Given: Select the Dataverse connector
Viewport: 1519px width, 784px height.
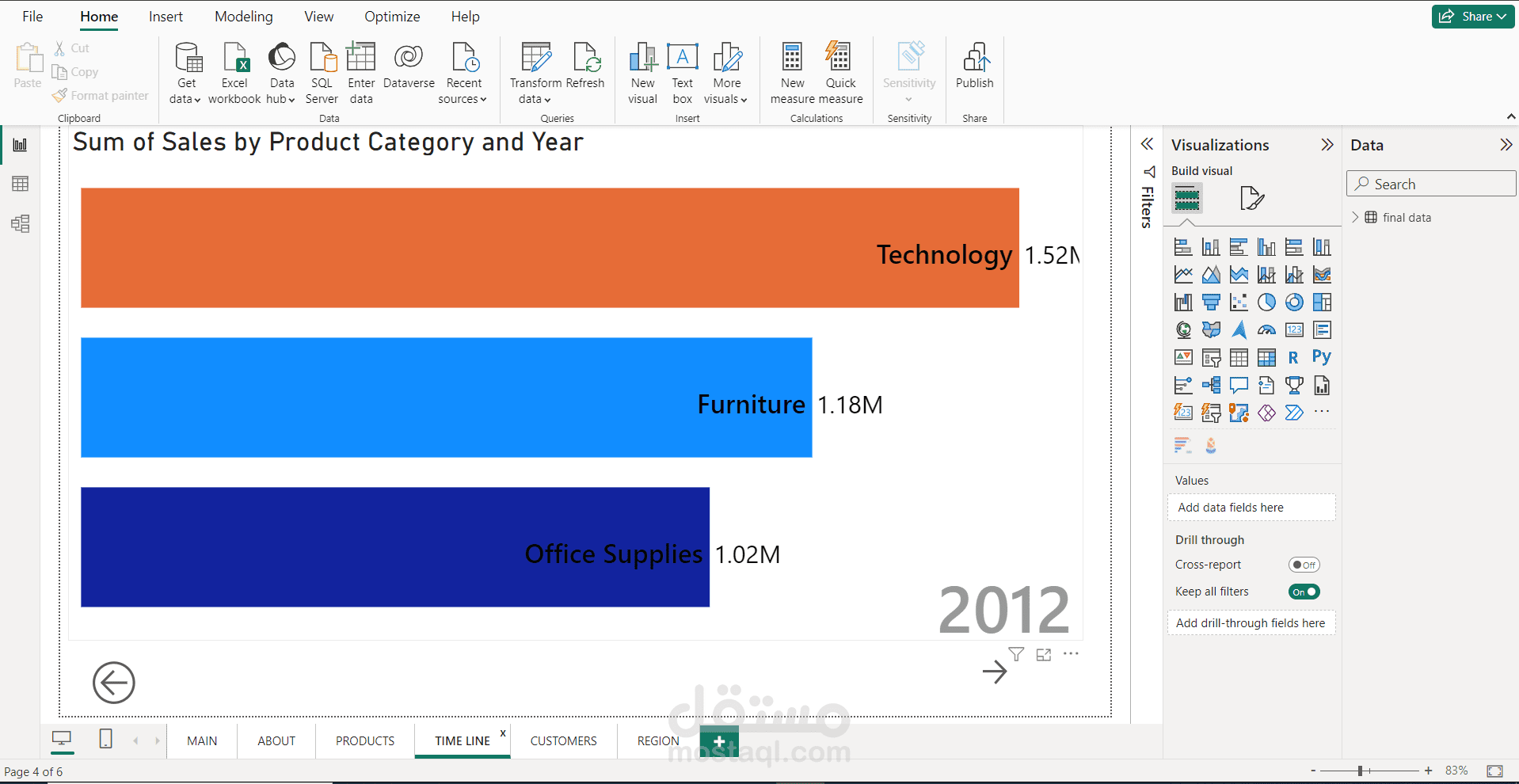Looking at the screenshot, I should point(409,66).
